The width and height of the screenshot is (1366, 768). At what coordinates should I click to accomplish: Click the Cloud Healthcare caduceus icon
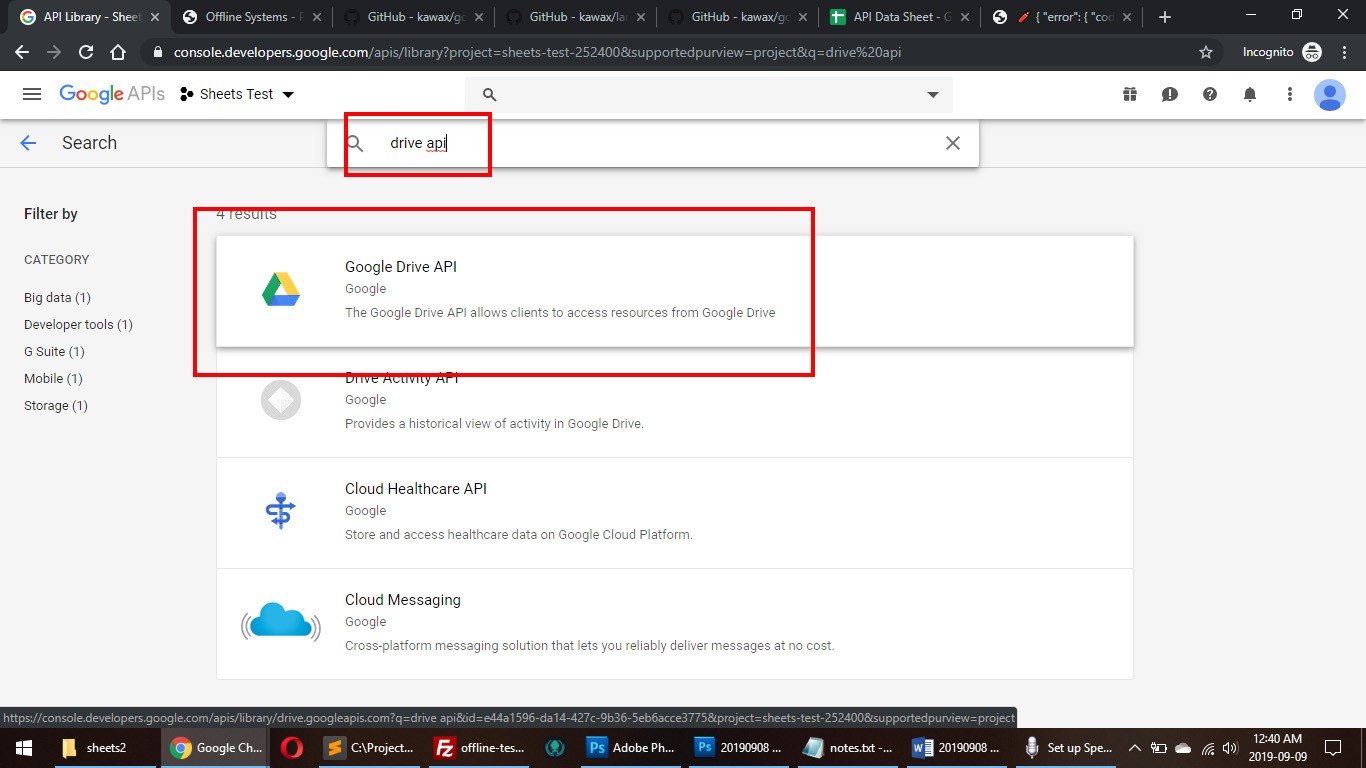(281, 511)
